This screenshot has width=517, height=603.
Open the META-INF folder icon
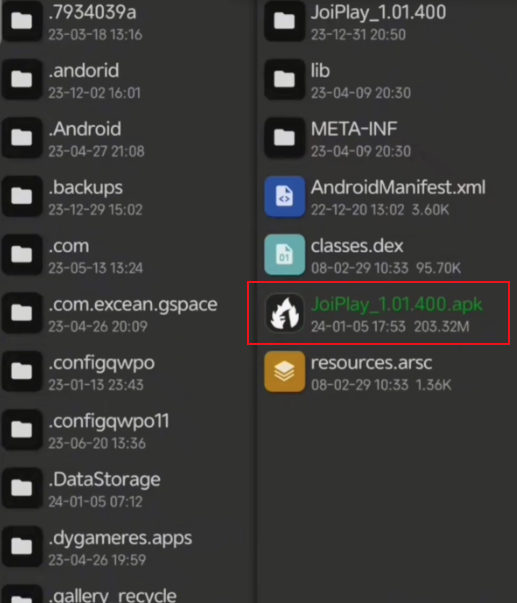[x=285, y=138]
